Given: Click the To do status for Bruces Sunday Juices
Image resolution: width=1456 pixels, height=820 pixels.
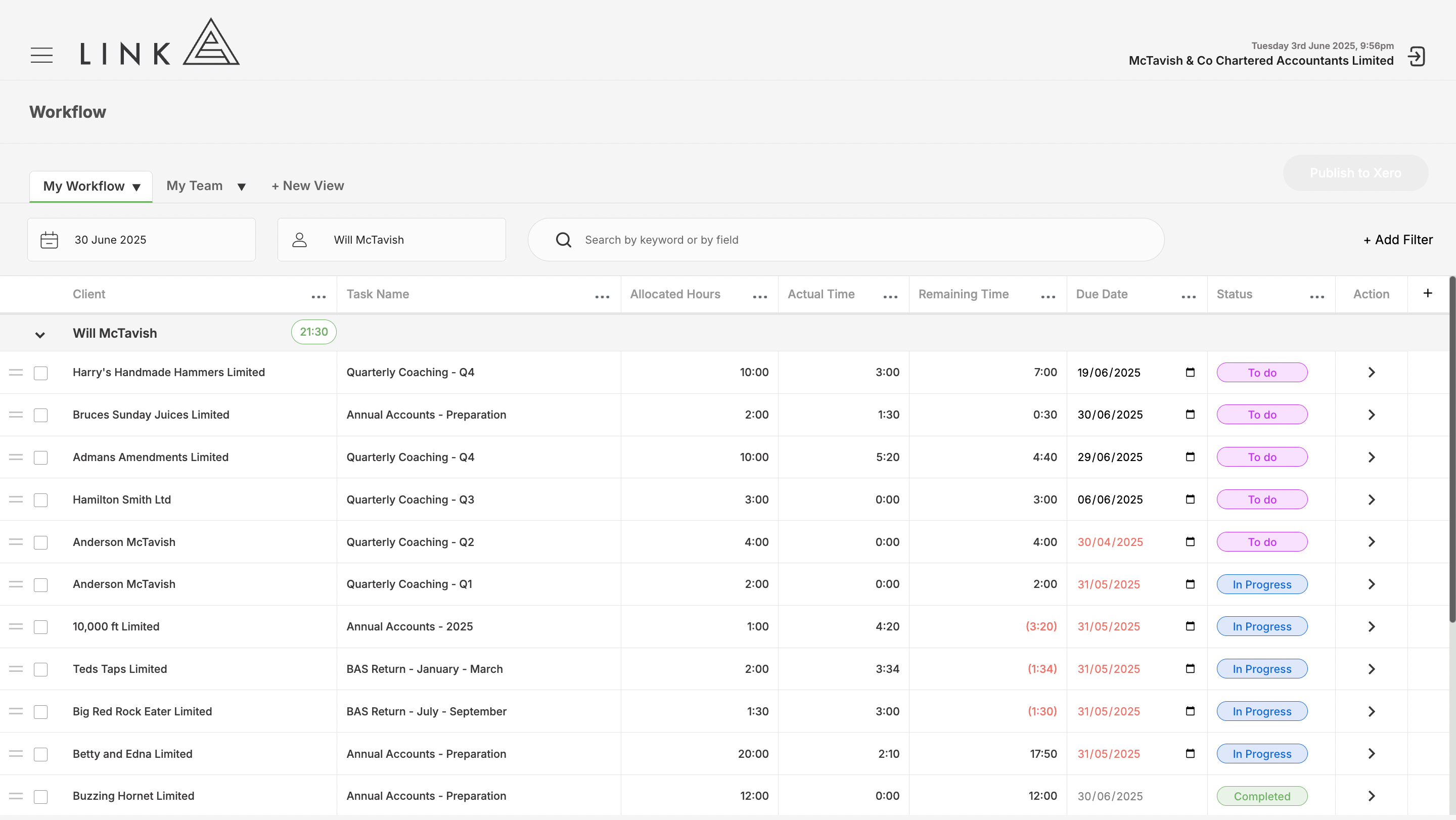Looking at the screenshot, I should click(1261, 415).
